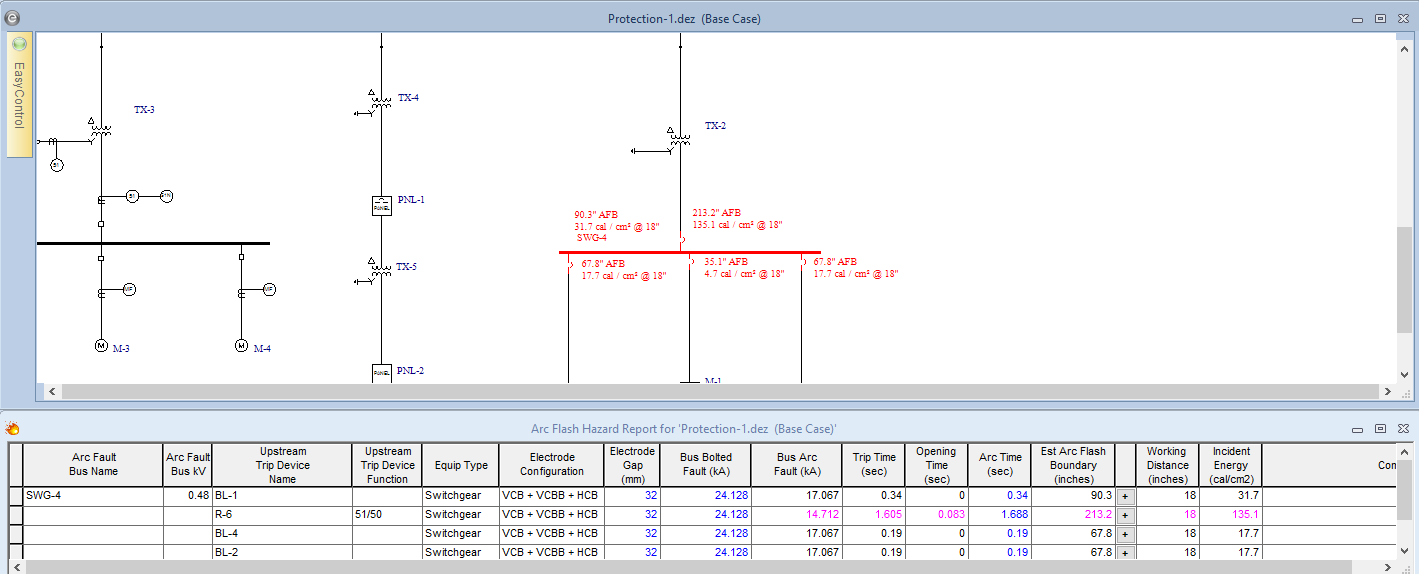
Task: Select the relay circle above M-3
Action: 128,290
